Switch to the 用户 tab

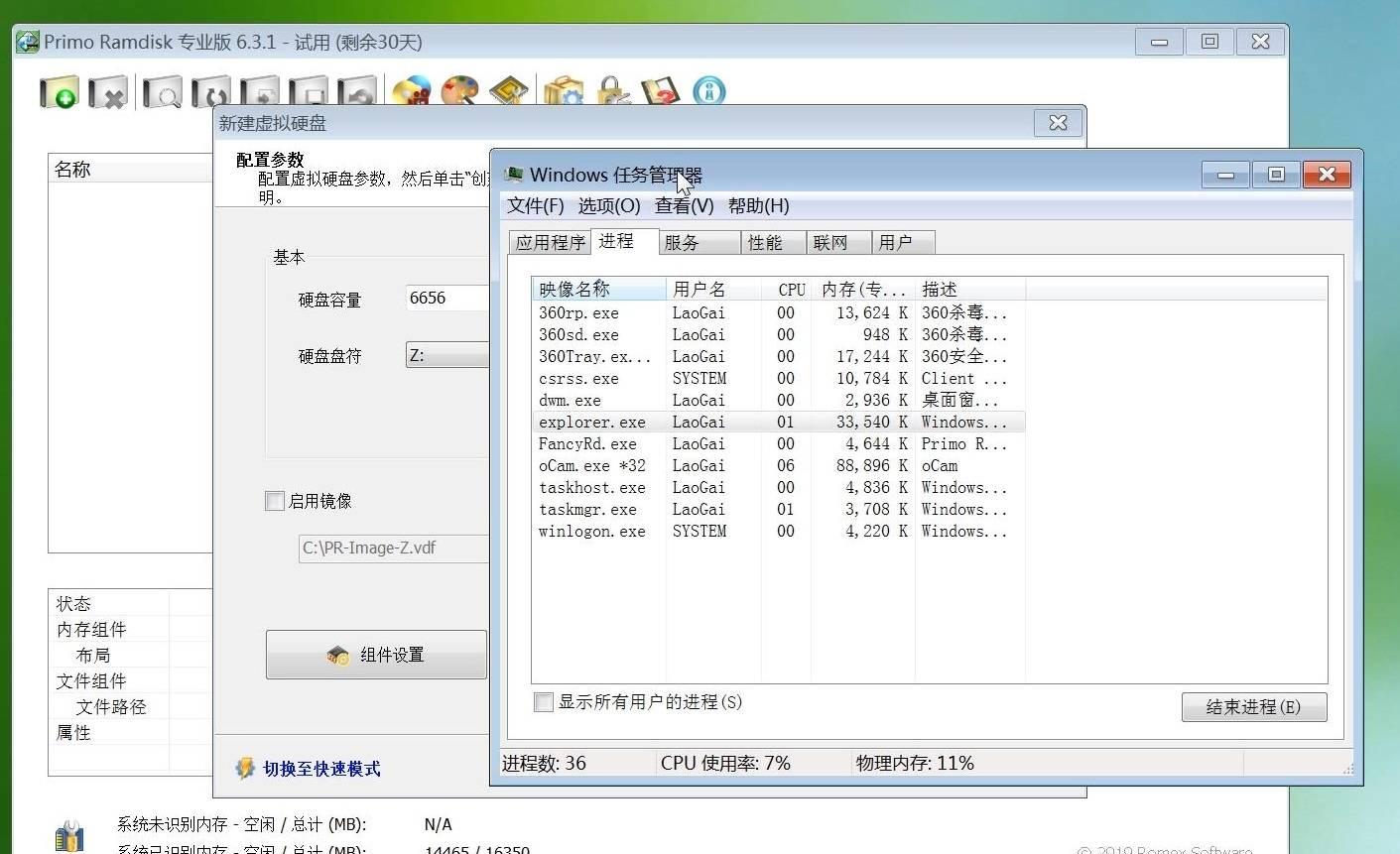[903, 243]
